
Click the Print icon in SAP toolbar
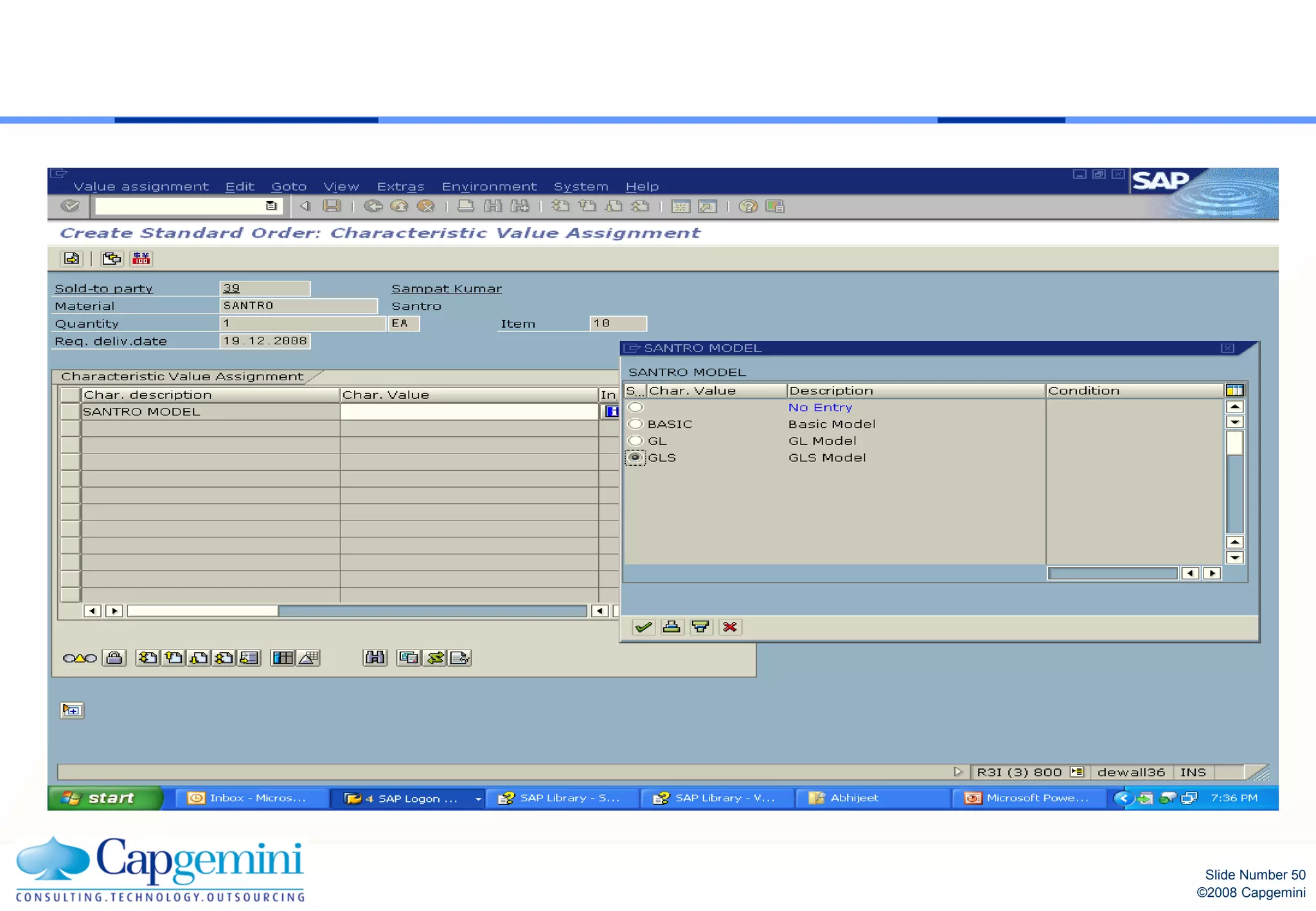[466, 206]
